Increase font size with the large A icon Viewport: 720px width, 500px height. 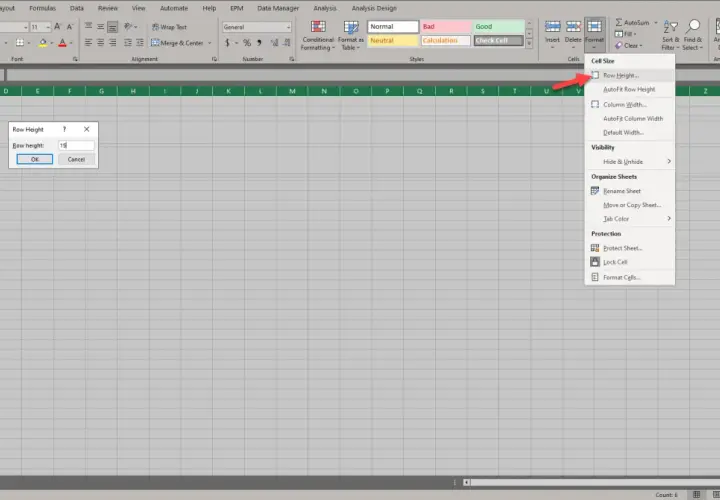[x=57, y=27]
